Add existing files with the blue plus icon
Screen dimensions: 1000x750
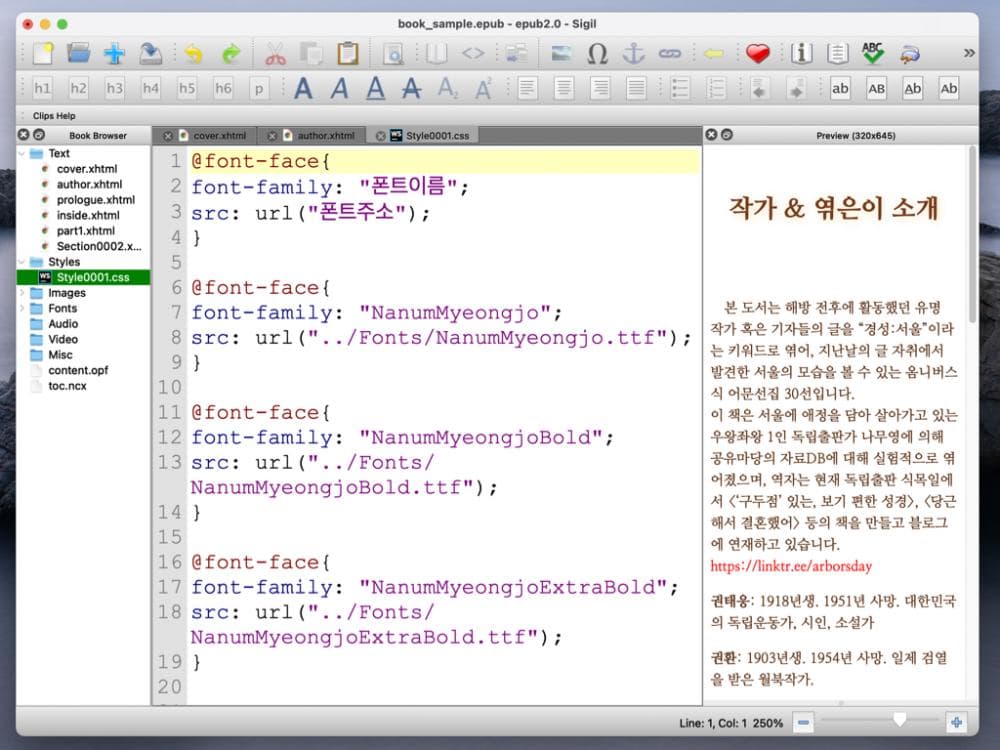click(x=115, y=54)
